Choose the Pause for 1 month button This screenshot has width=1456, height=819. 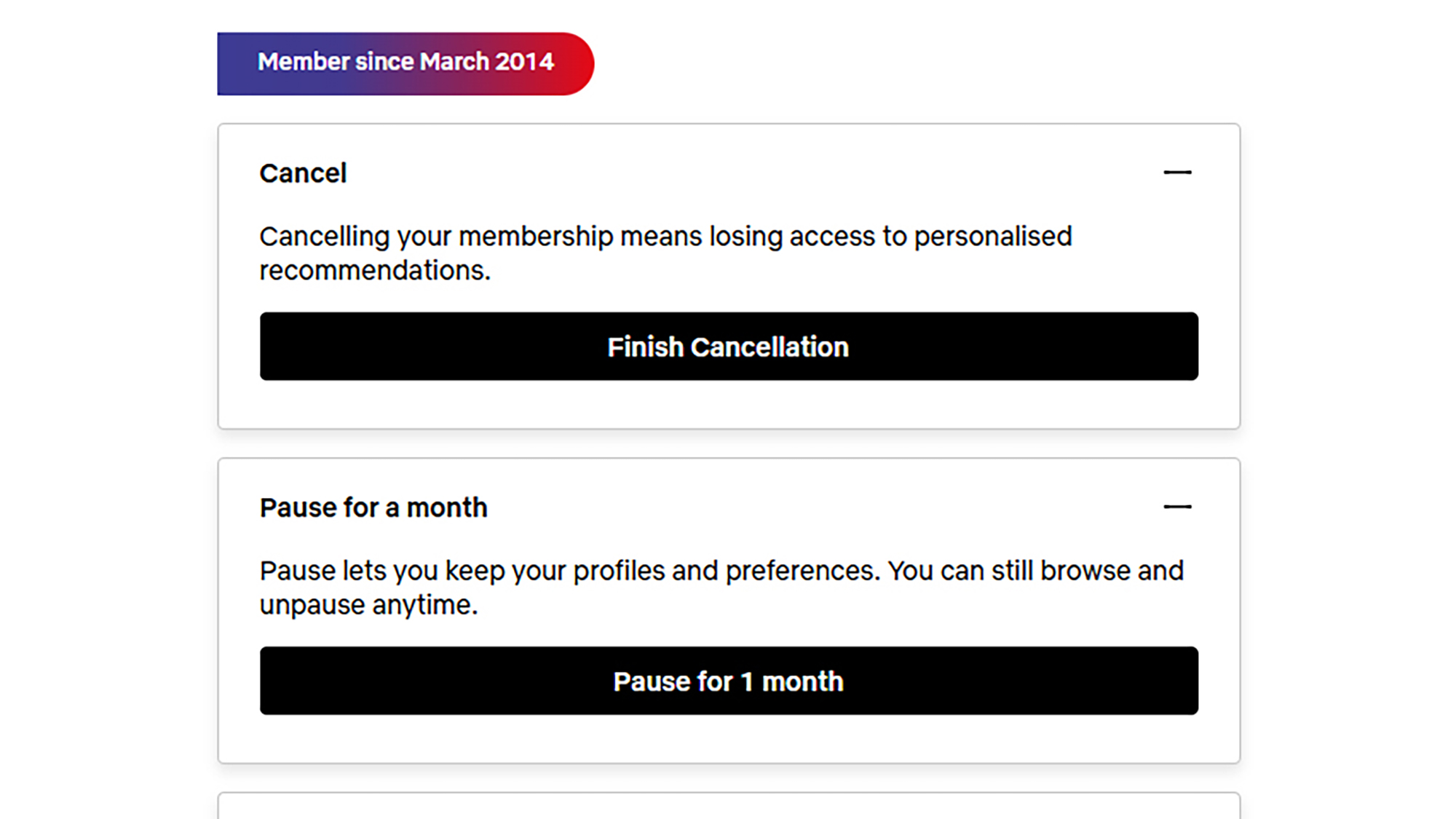tap(728, 681)
